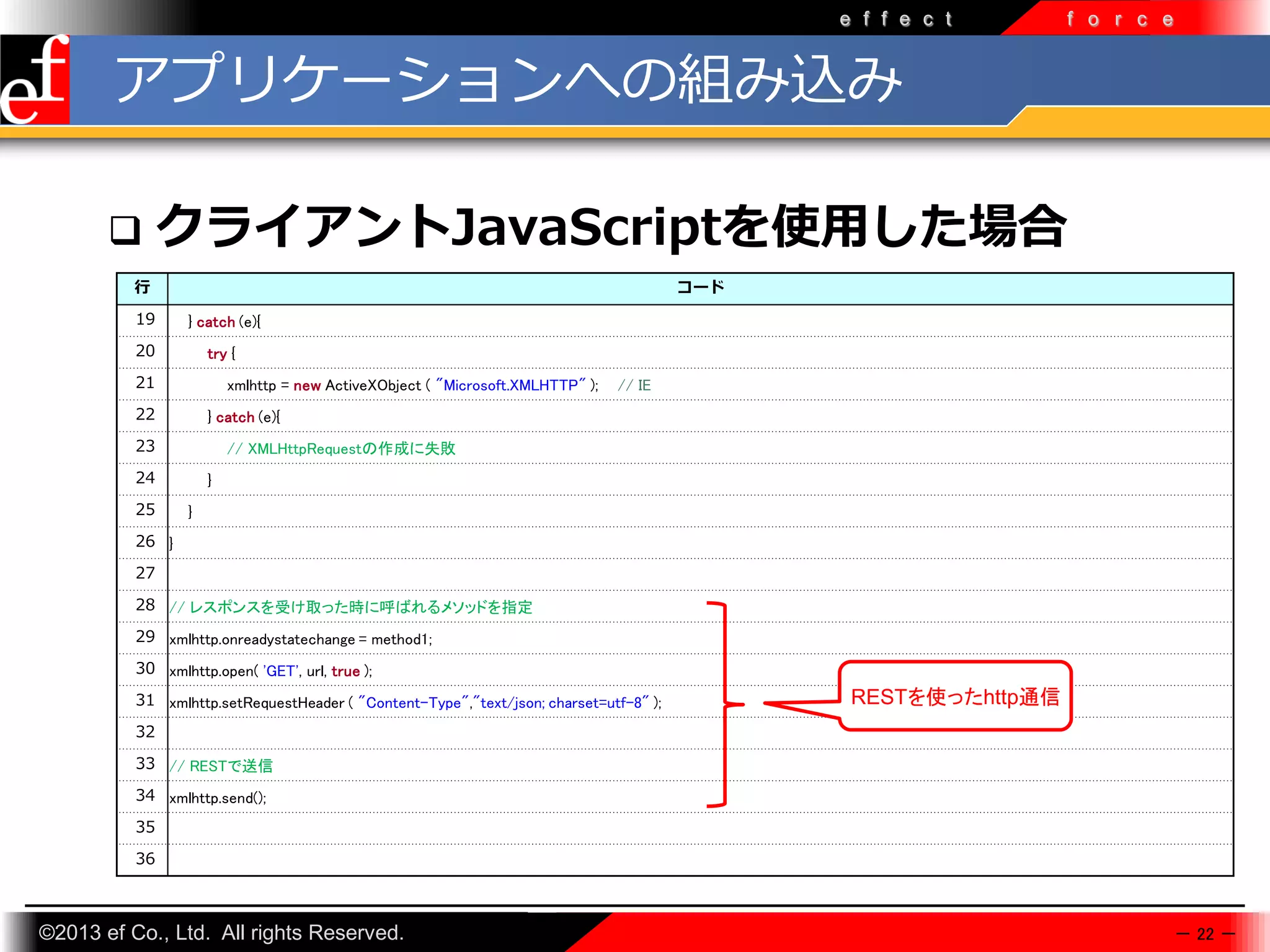Click line number 29
Image resolution: width=1270 pixels, height=952 pixels.
pyautogui.click(x=145, y=637)
